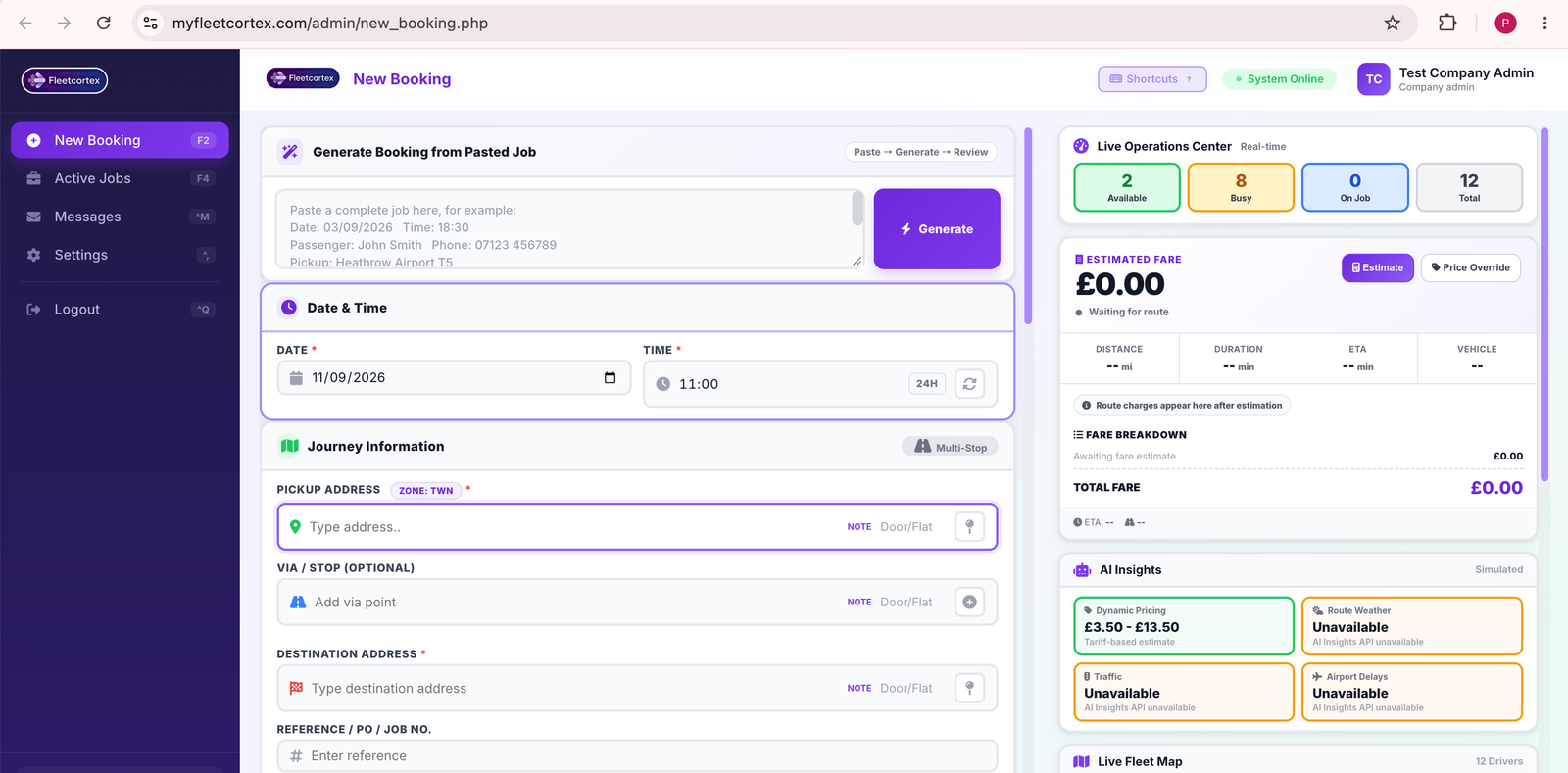Click the magic wand icon beside Generate Booking
The width and height of the screenshot is (1568, 773).
[x=289, y=152]
